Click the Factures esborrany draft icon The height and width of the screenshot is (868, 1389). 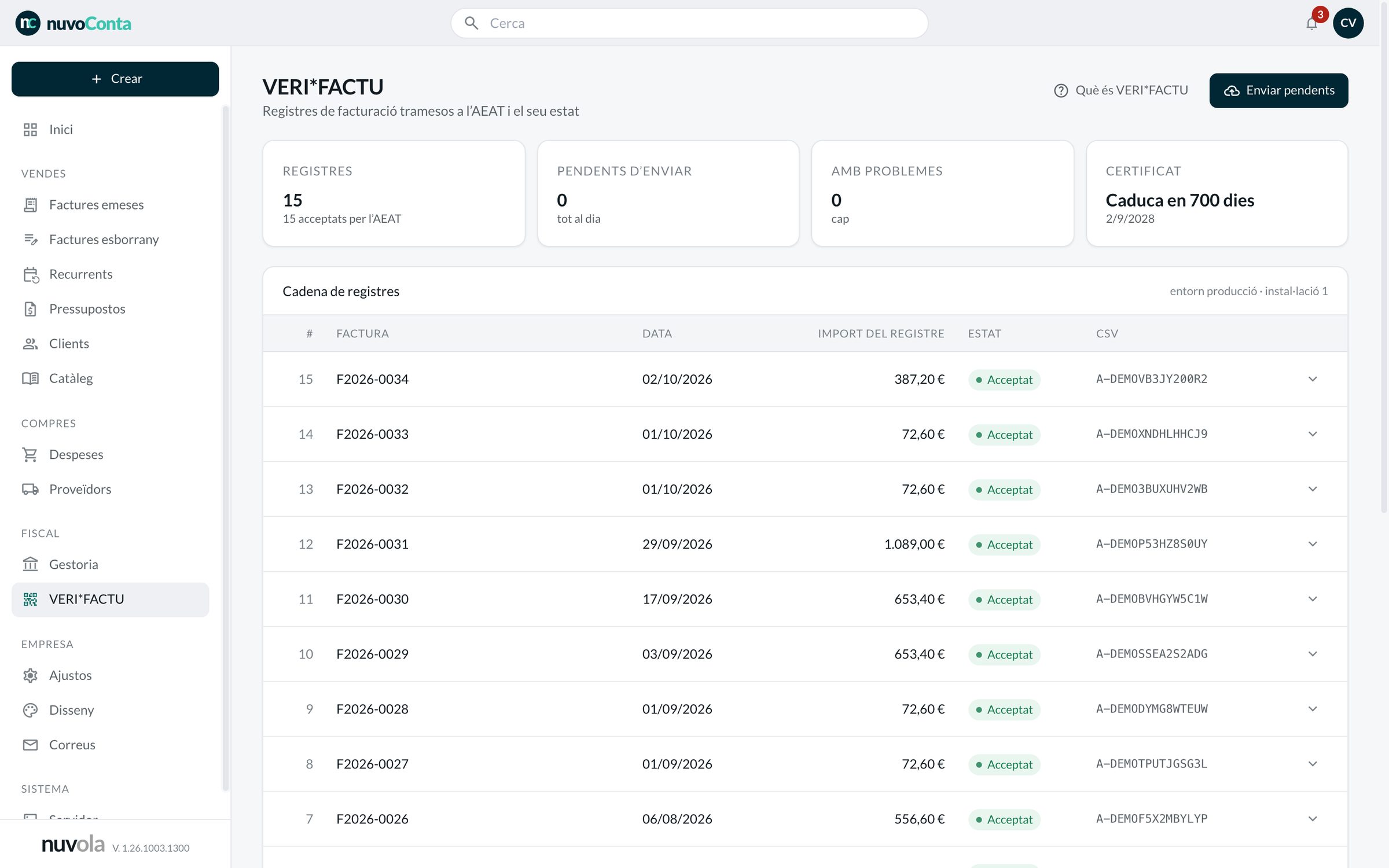30,240
